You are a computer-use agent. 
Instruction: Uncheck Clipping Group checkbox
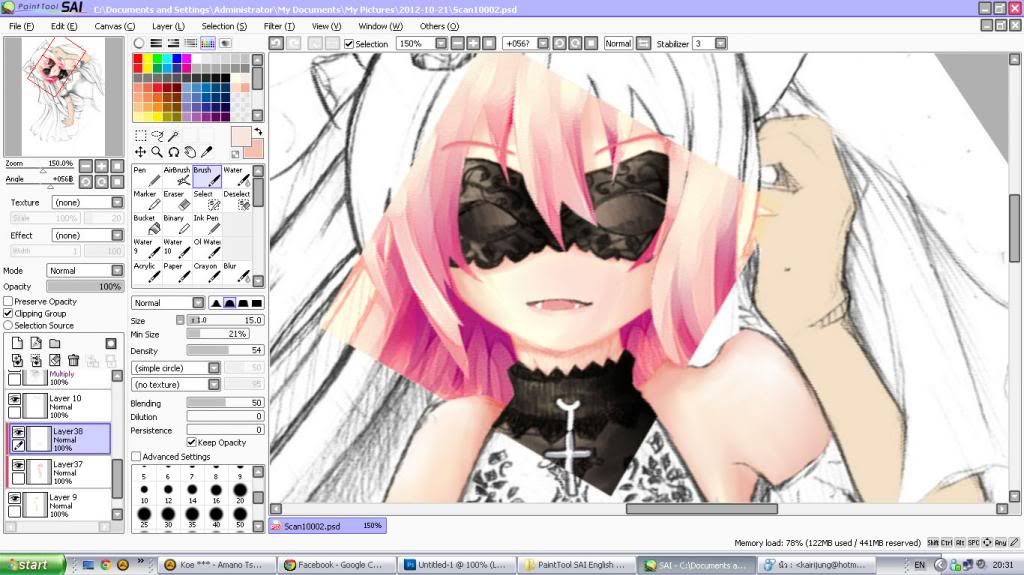[x=8, y=313]
